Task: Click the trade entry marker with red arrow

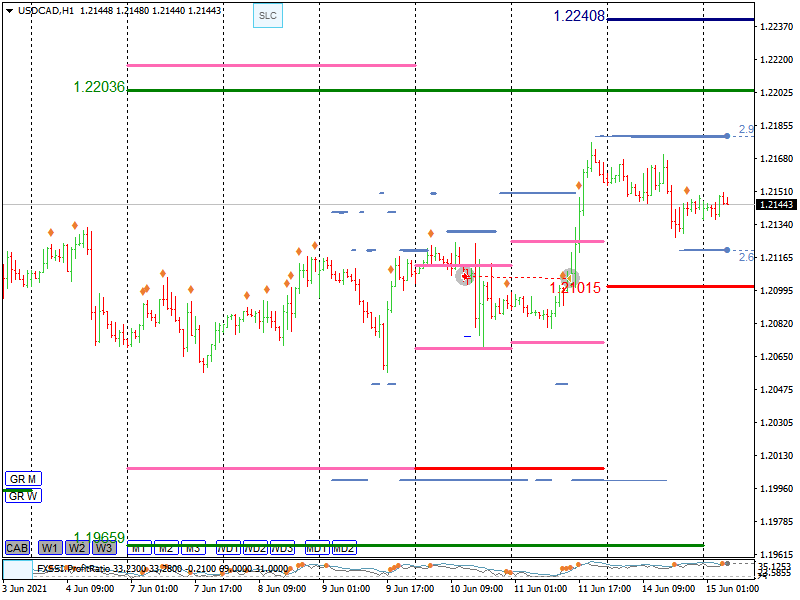Action: (465, 276)
